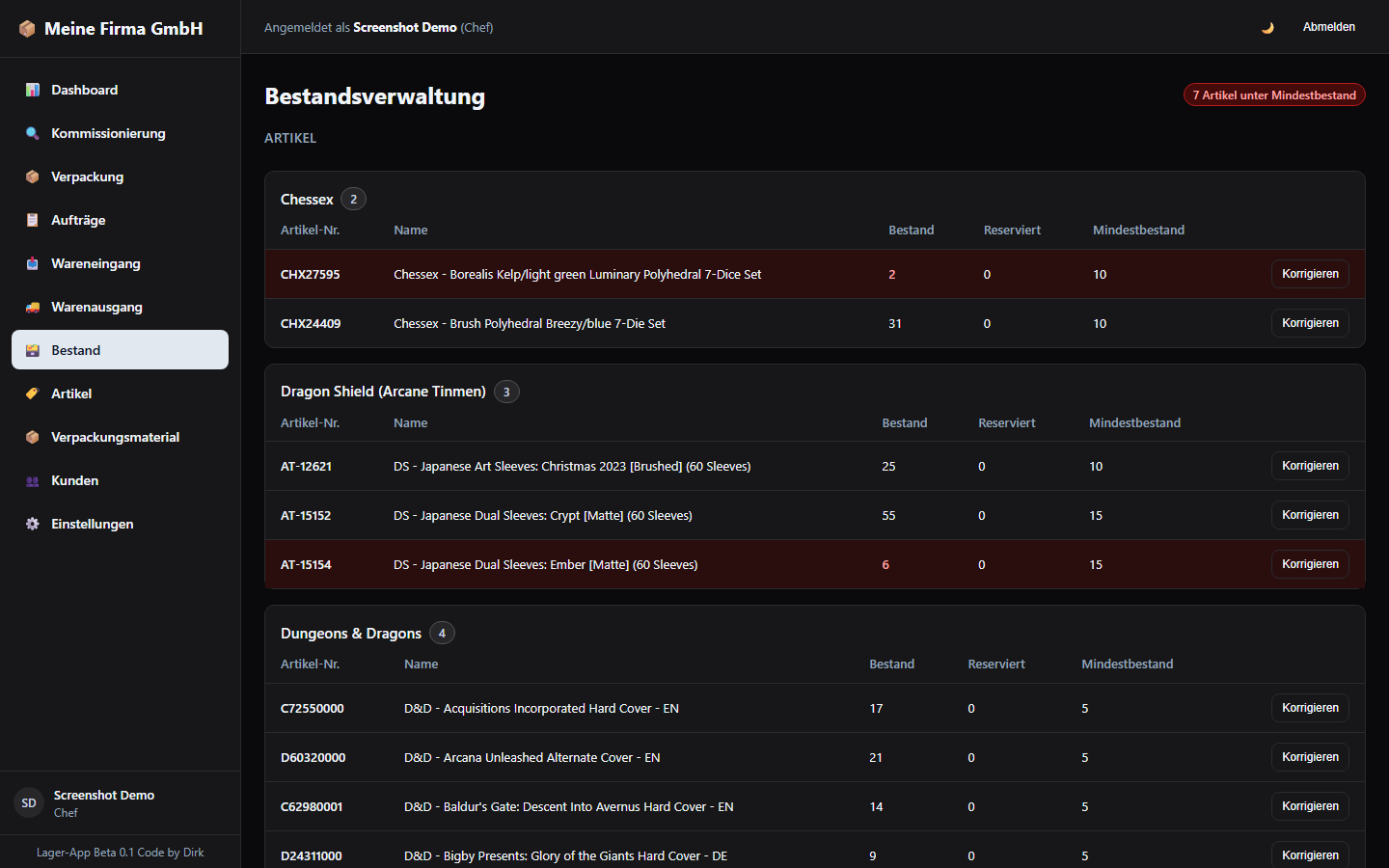Click Korrigieren for CHX27595
The image size is (1389, 868).
click(1310, 274)
